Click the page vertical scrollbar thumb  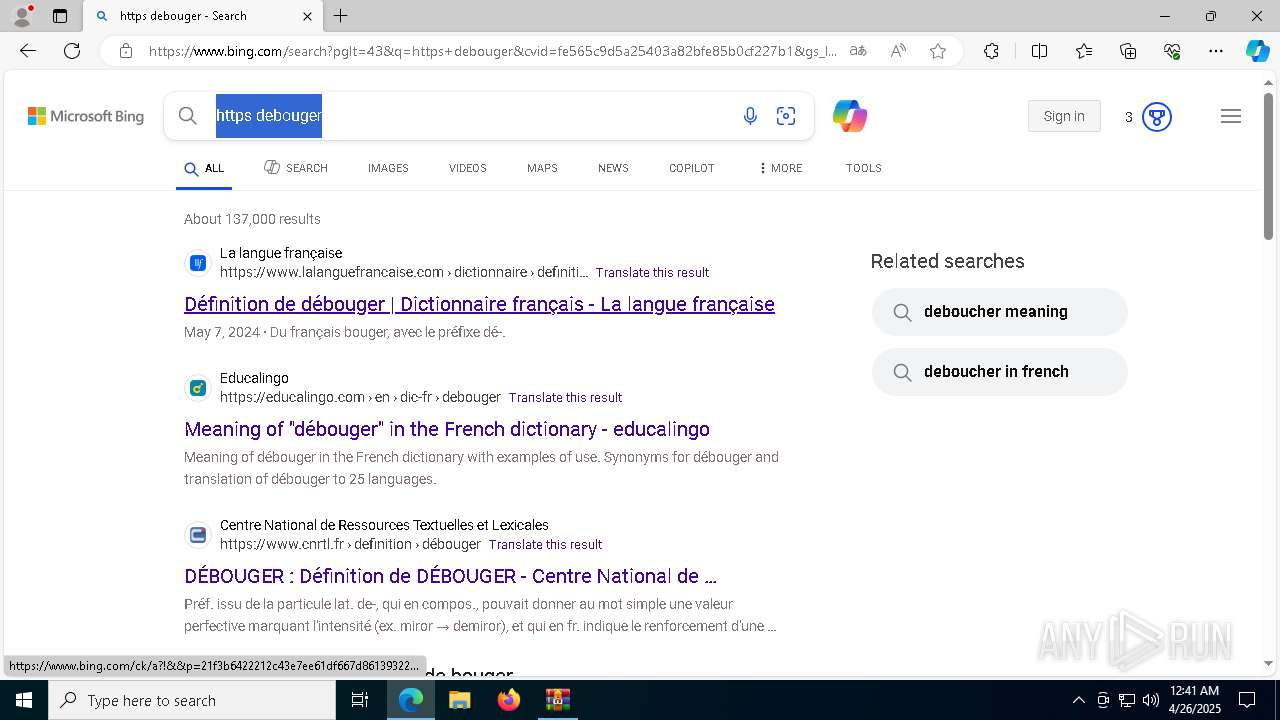[1268, 165]
